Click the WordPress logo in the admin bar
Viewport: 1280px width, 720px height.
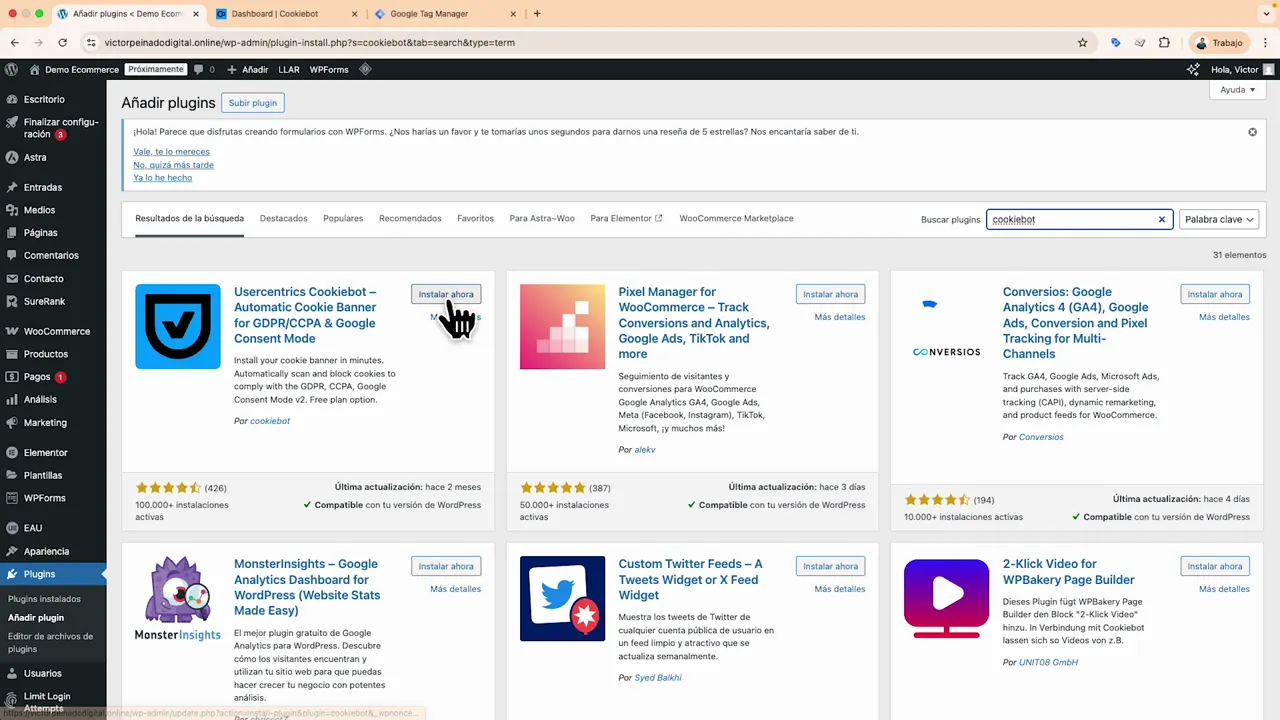[11, 69]
